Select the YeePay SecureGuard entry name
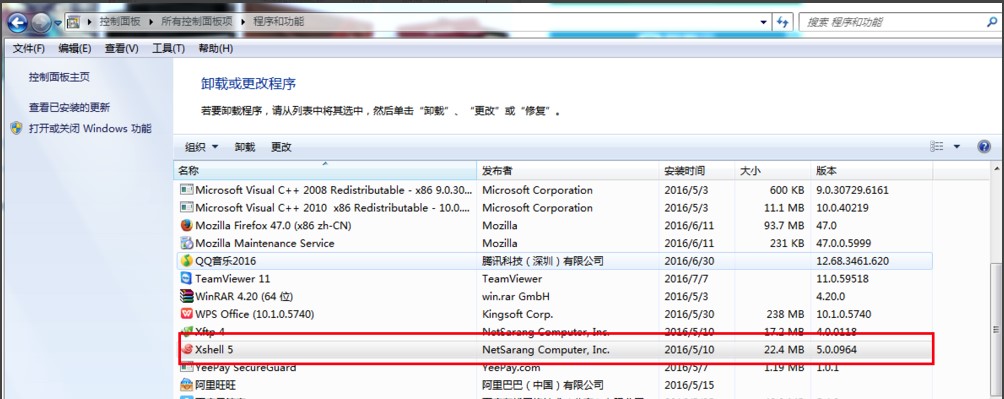Image resolution: width=1004 pixels, height=399 pixels. [x=246, y=368]
